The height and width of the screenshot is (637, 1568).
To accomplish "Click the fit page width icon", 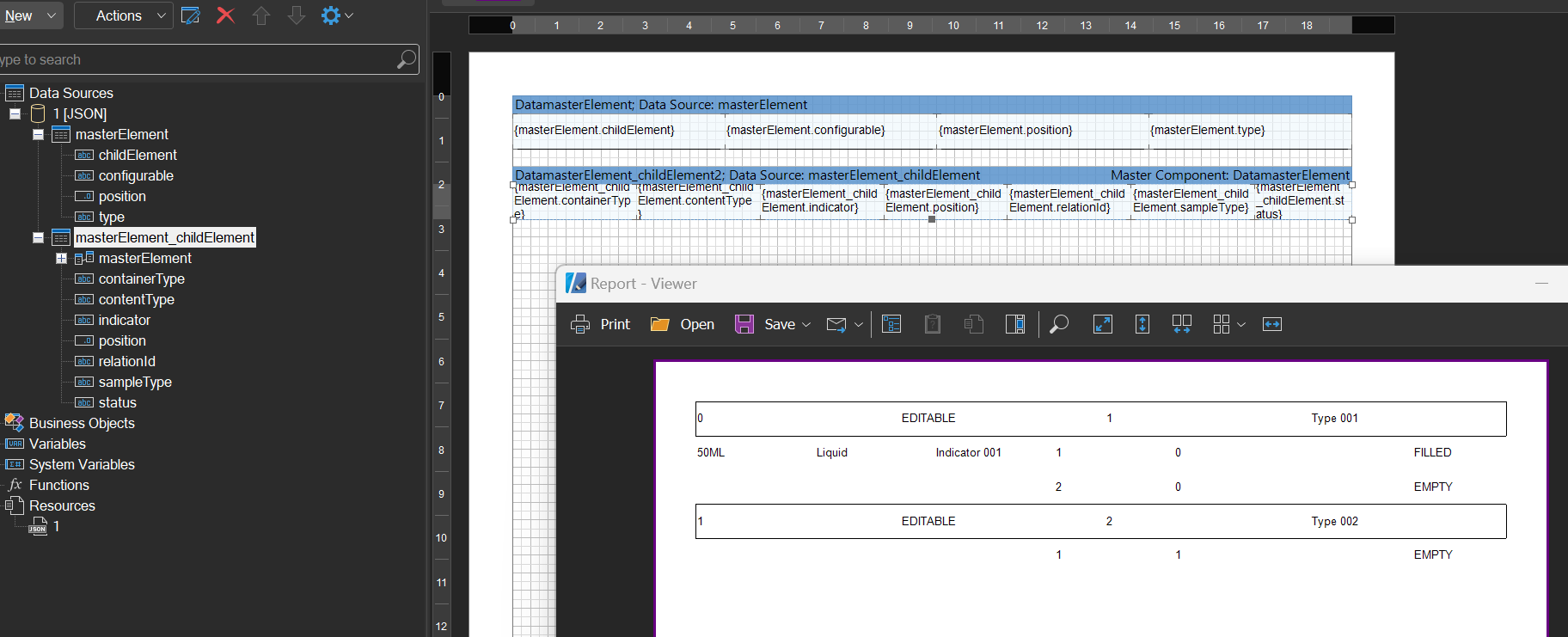I will coord(1272,324).
